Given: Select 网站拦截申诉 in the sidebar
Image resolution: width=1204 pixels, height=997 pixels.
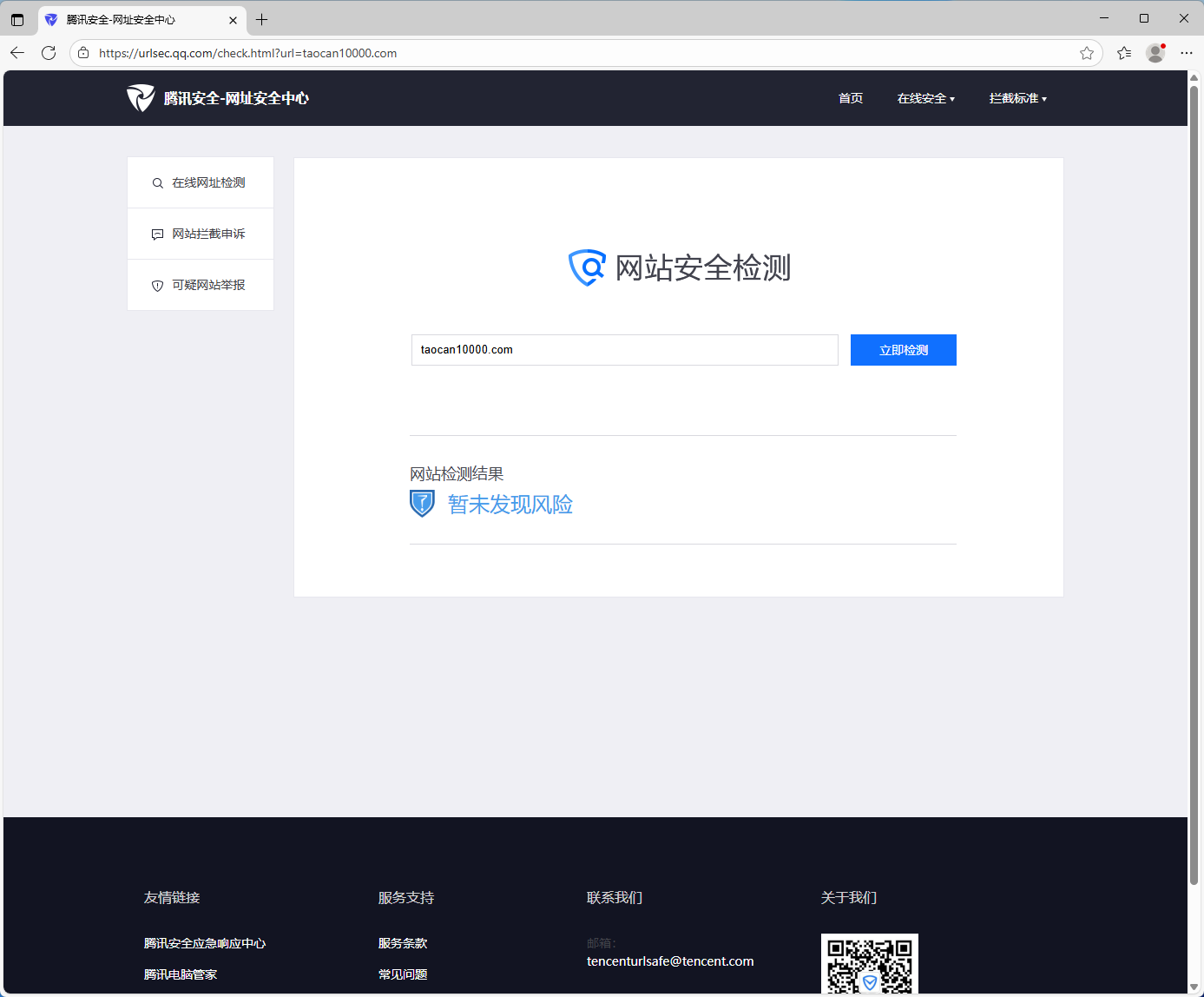Looking at the screenshot, I should (201, 234).
